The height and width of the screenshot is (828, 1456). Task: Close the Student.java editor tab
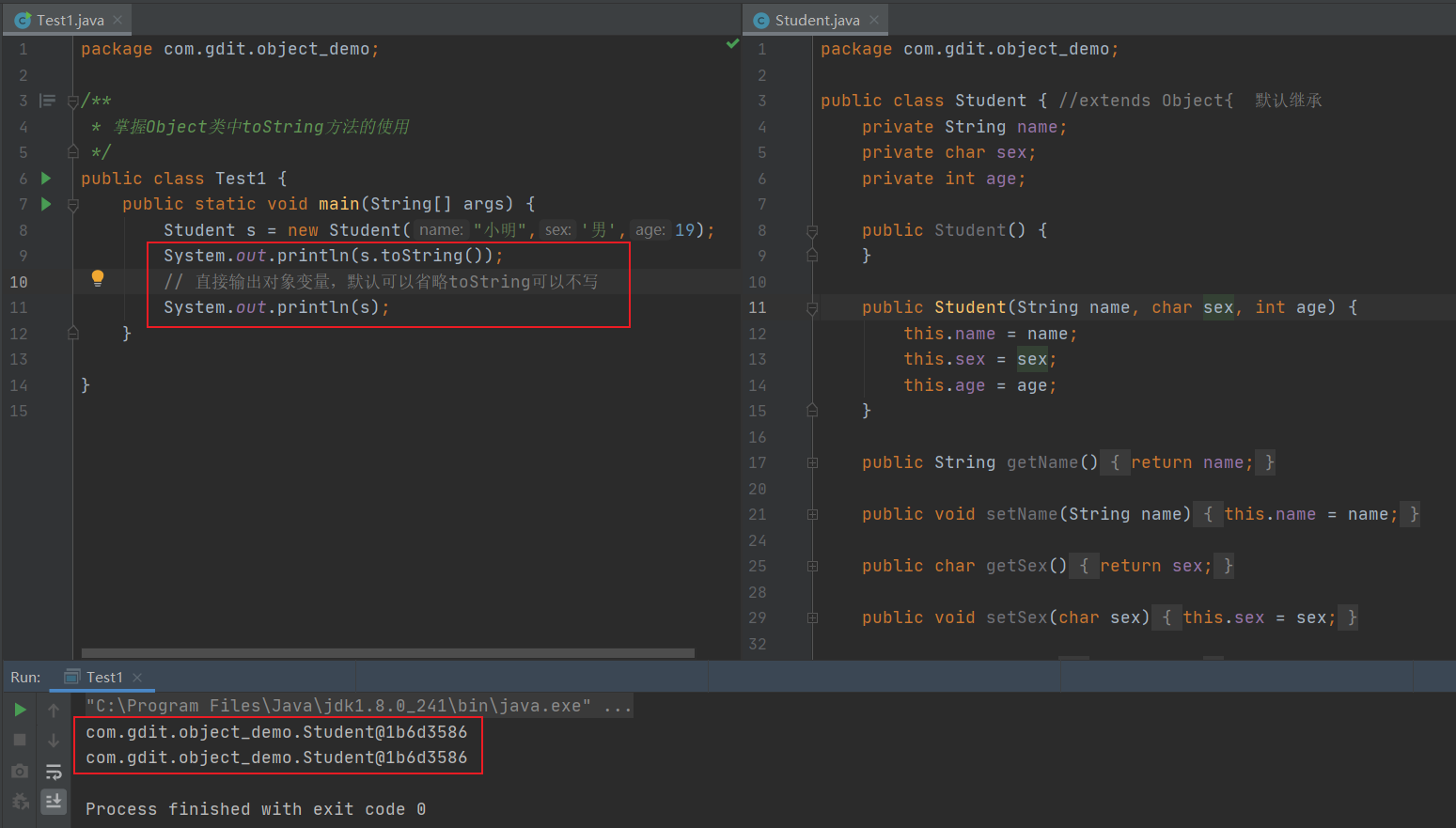coord(874,20)
